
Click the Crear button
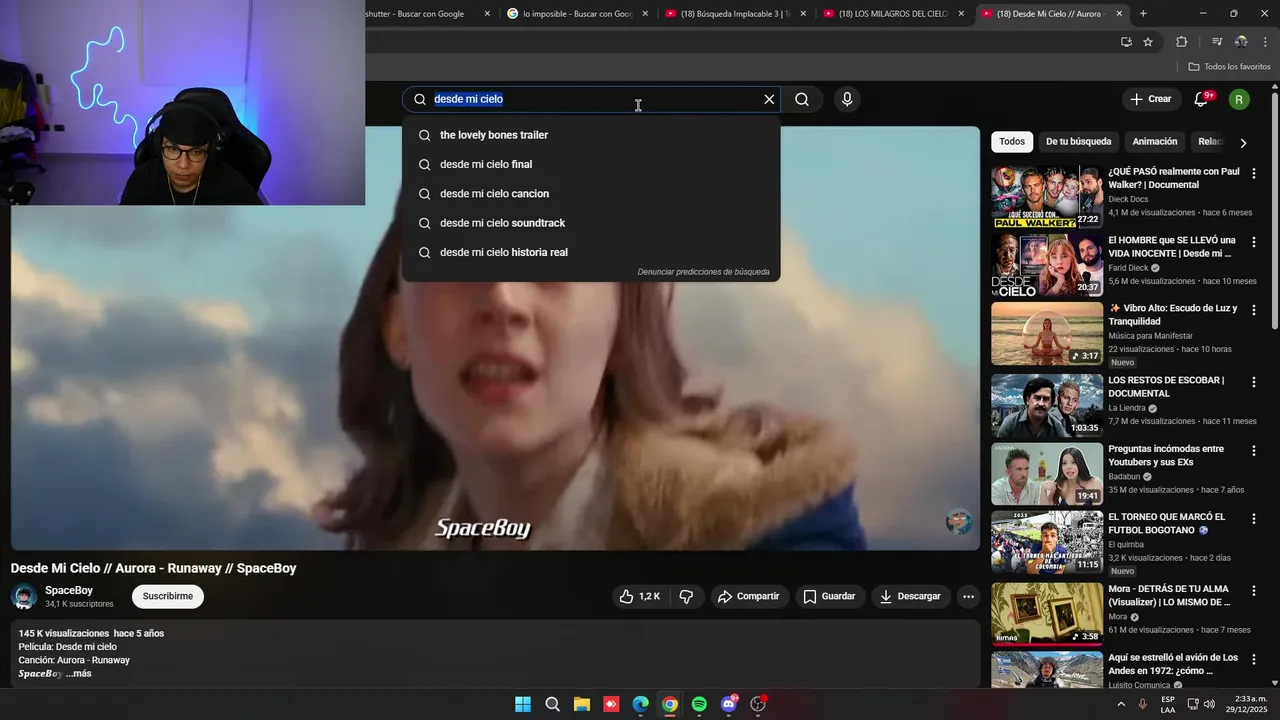[x=1150, y=99]
